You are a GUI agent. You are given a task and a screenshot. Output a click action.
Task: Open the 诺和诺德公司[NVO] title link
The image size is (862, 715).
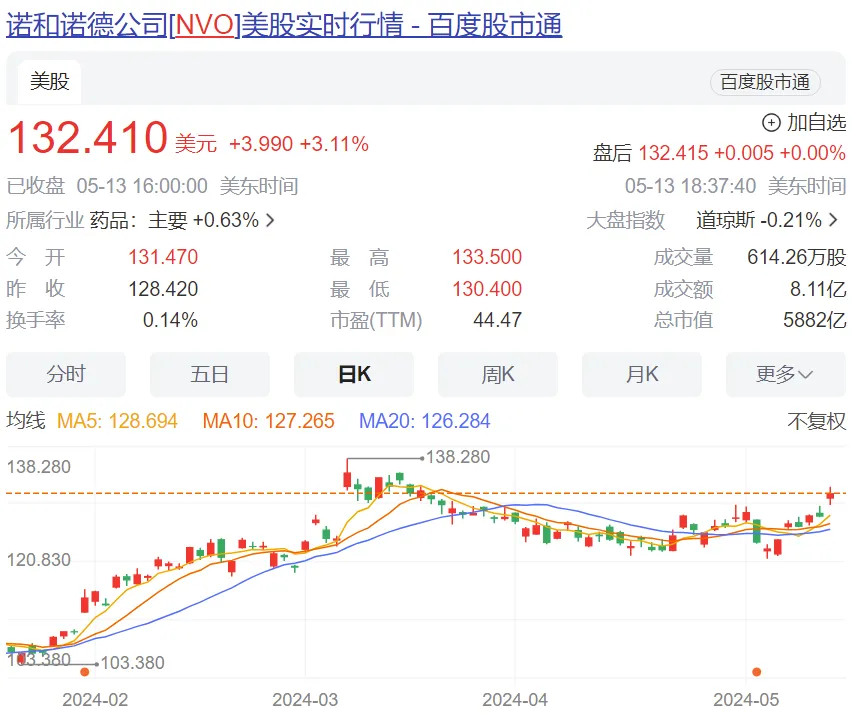coord(284,25)
